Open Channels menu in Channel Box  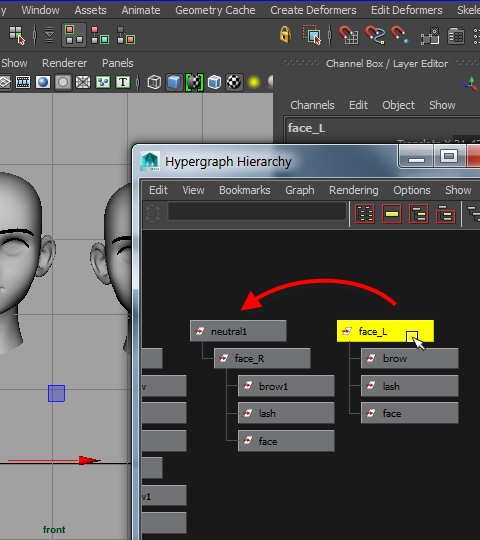tap(312, 105)
